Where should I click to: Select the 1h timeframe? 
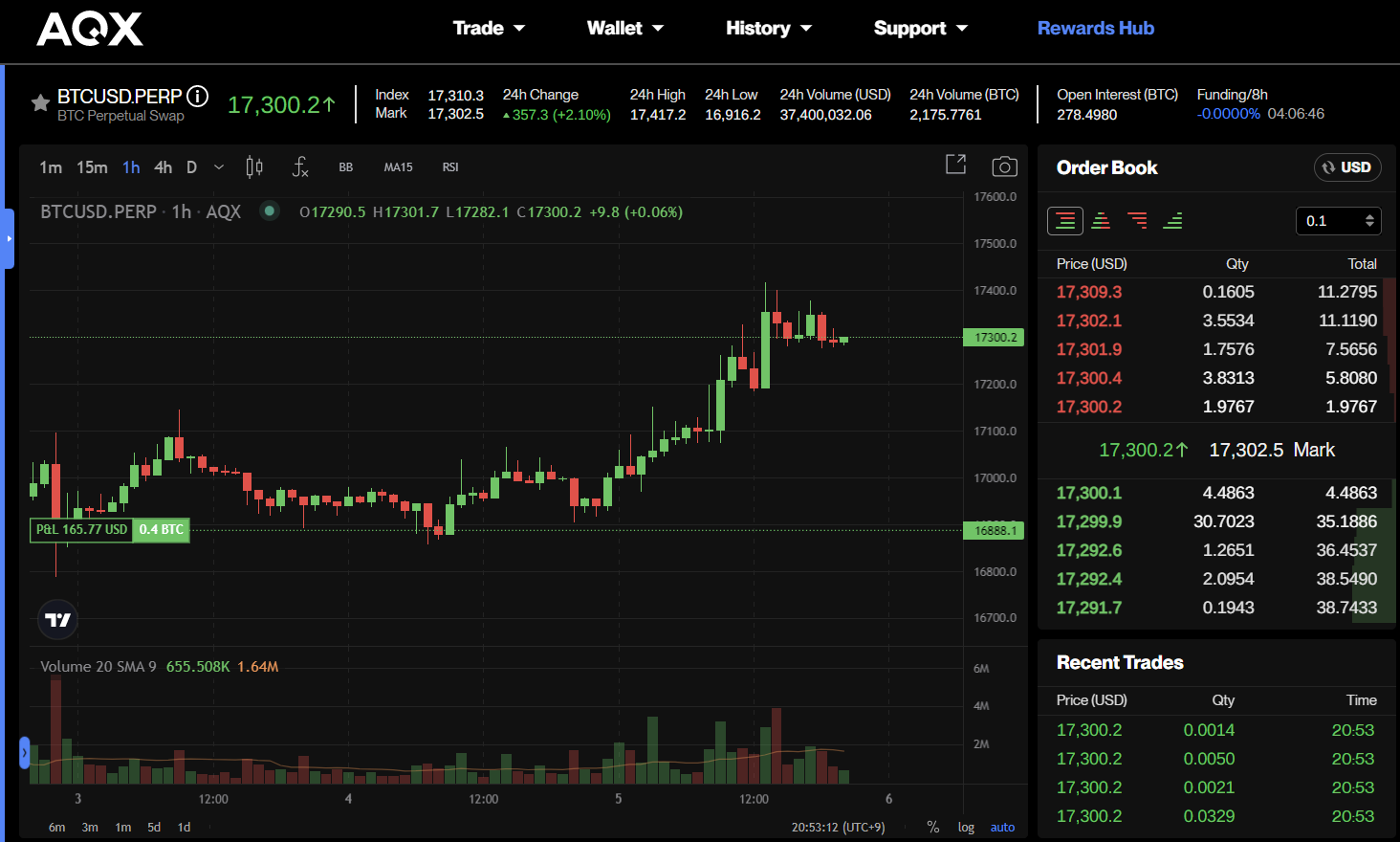click(131, 167)
